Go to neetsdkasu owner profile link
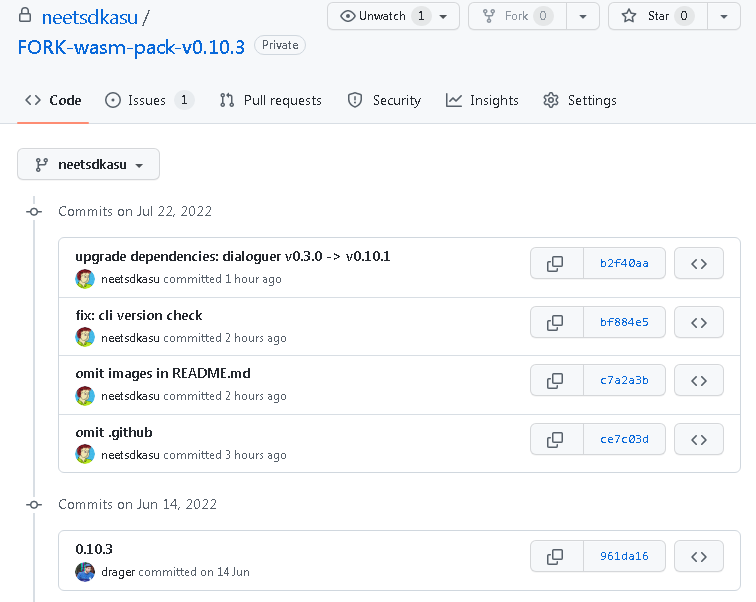Screen dimensions: 756x602 pyautogui.click(x=90, y=18)
